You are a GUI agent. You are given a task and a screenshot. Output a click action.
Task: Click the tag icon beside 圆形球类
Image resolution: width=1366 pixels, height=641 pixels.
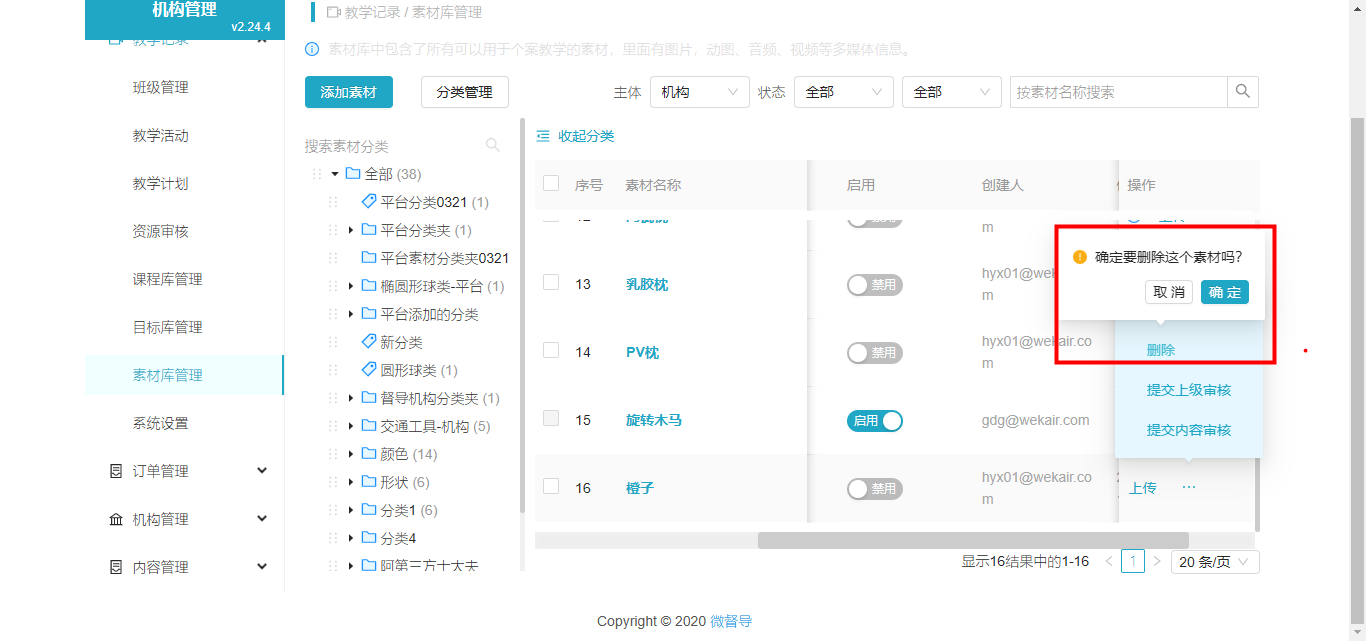(x=368, y=370)
